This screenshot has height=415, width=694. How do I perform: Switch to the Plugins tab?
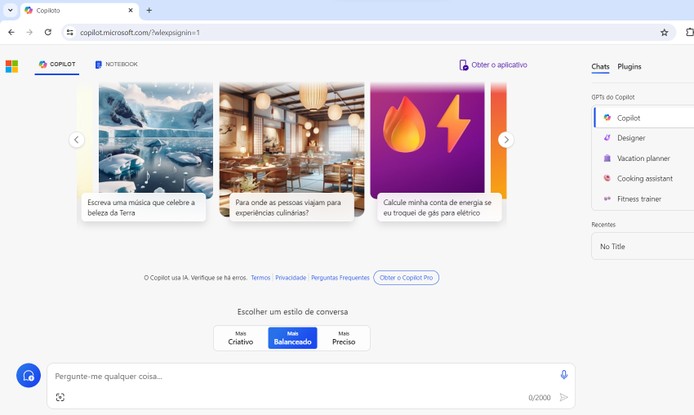click(x=629, y=66)
